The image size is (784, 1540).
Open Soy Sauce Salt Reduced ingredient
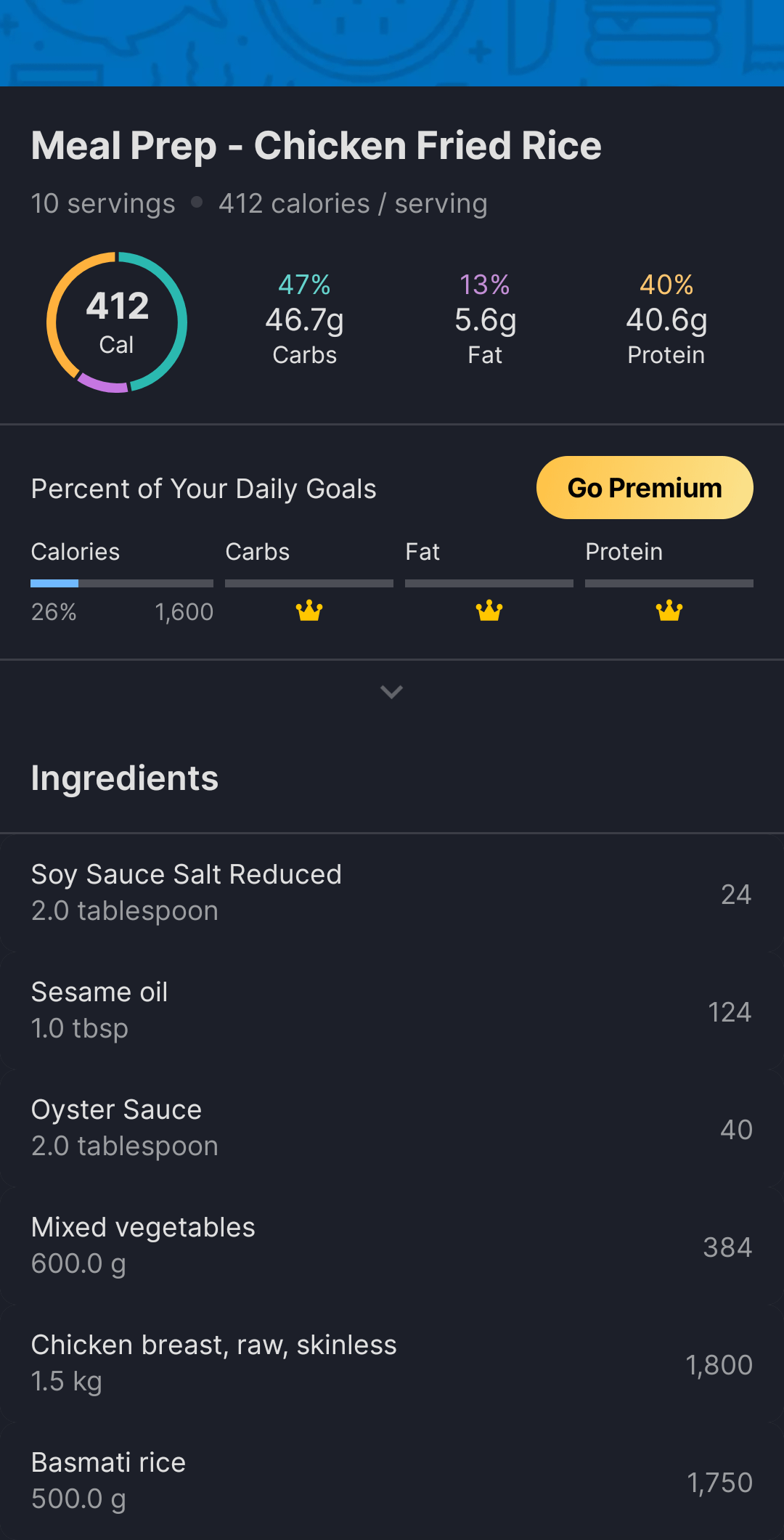coord(392,893)
